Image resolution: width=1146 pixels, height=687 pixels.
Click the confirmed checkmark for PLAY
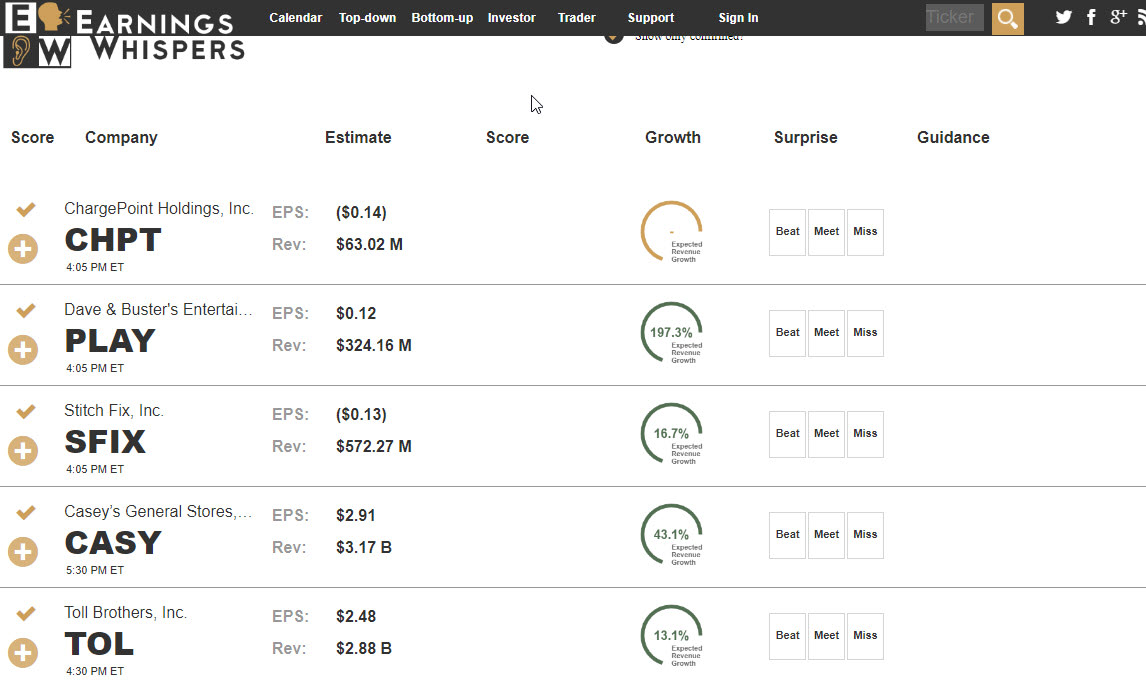(x=26, y=311)
